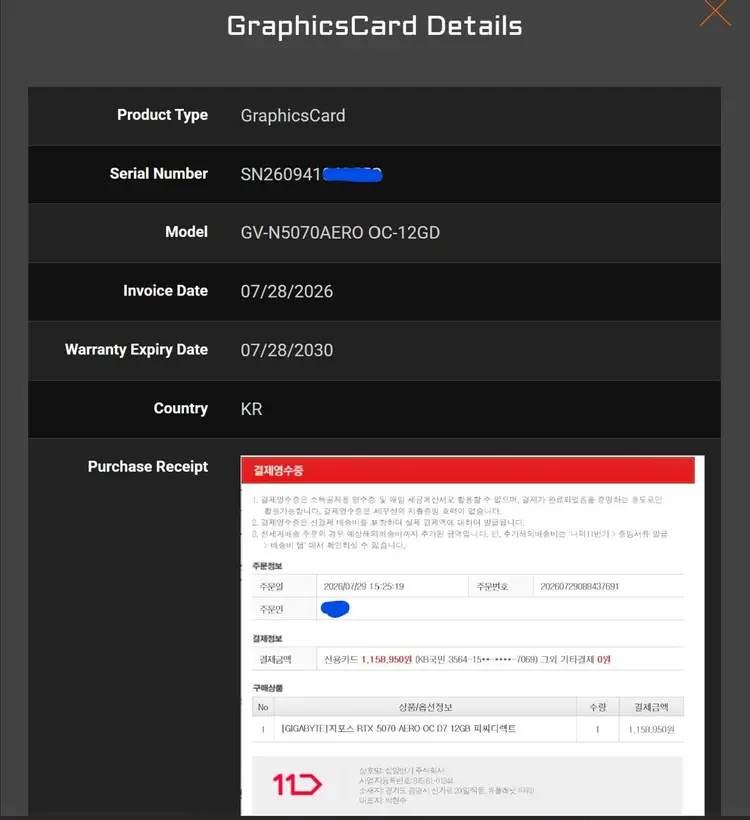Click the Invoice Date label
The height and width of the screenshot is (820, 750).
coord(165,291)
